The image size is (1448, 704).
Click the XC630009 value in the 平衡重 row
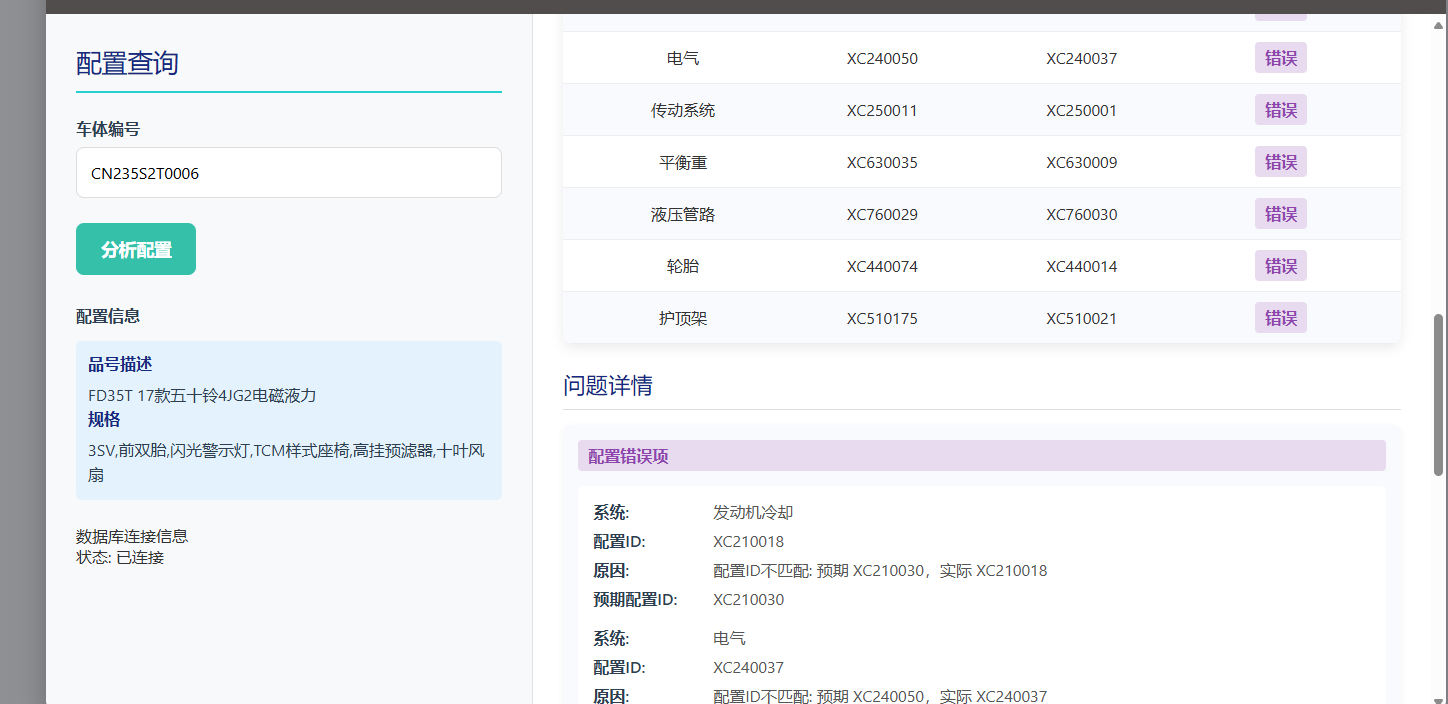click(1081, 163)
